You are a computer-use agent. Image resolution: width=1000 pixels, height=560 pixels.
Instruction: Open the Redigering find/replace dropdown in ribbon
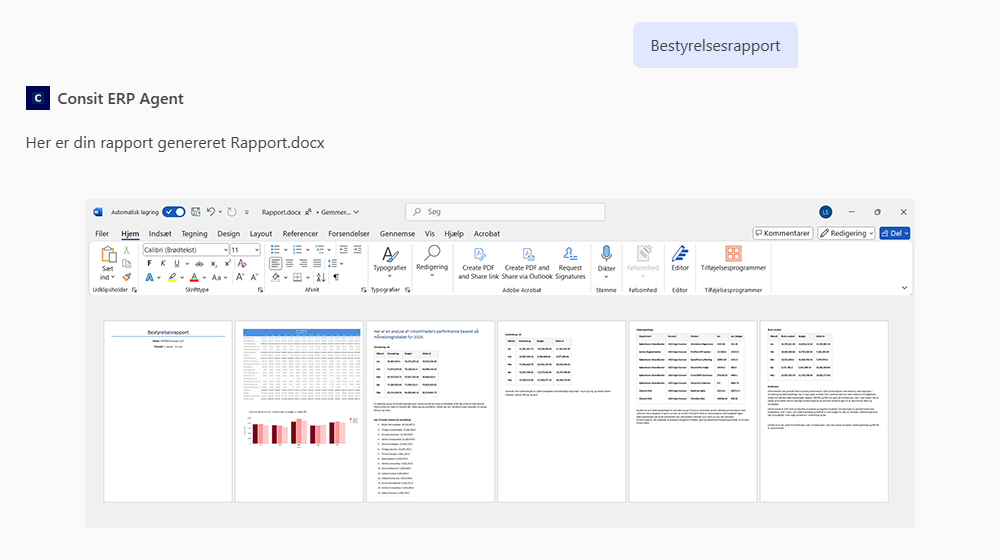(432, 275)
